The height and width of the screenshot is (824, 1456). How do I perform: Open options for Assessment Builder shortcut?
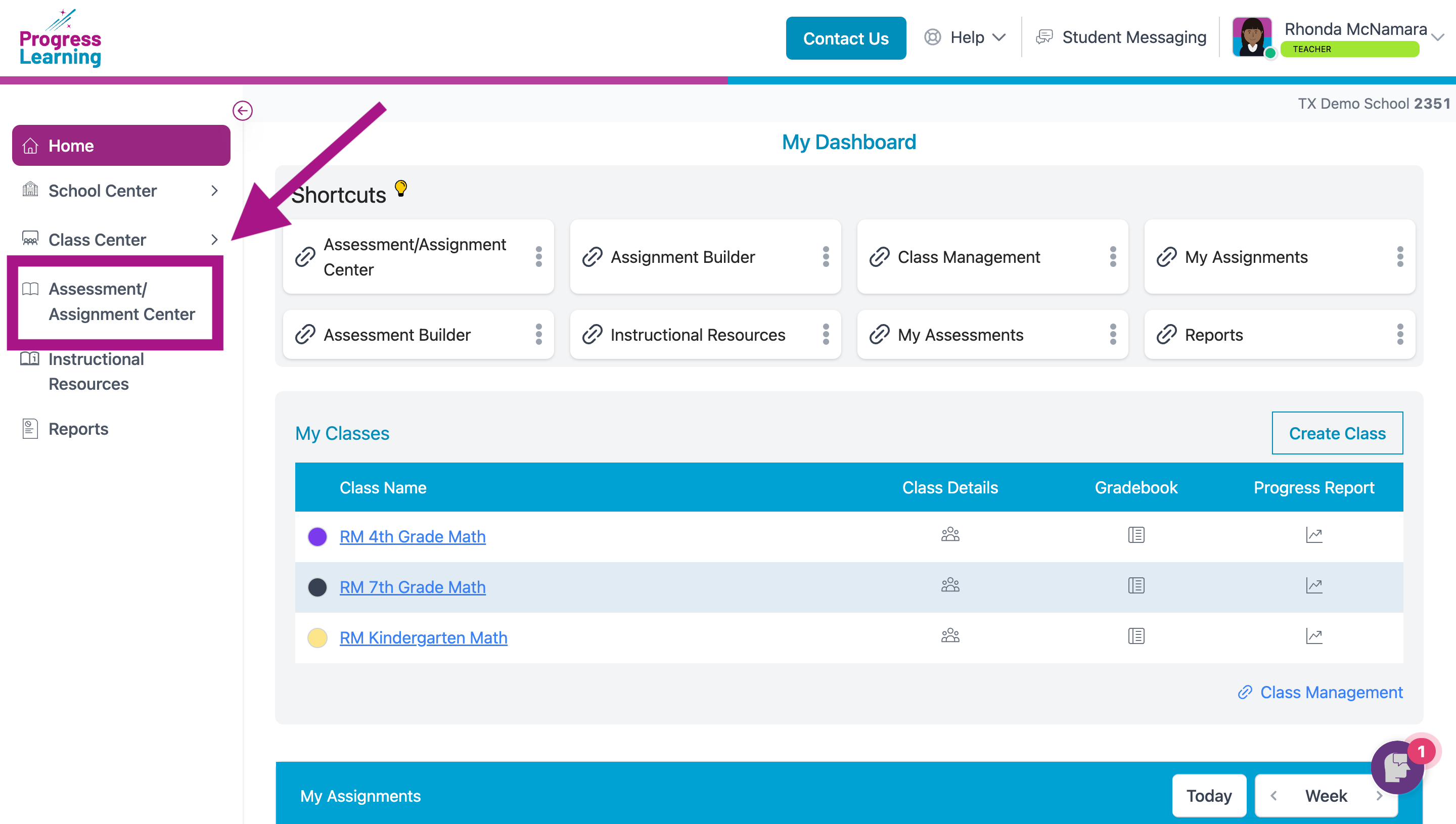tap(539, 334)
